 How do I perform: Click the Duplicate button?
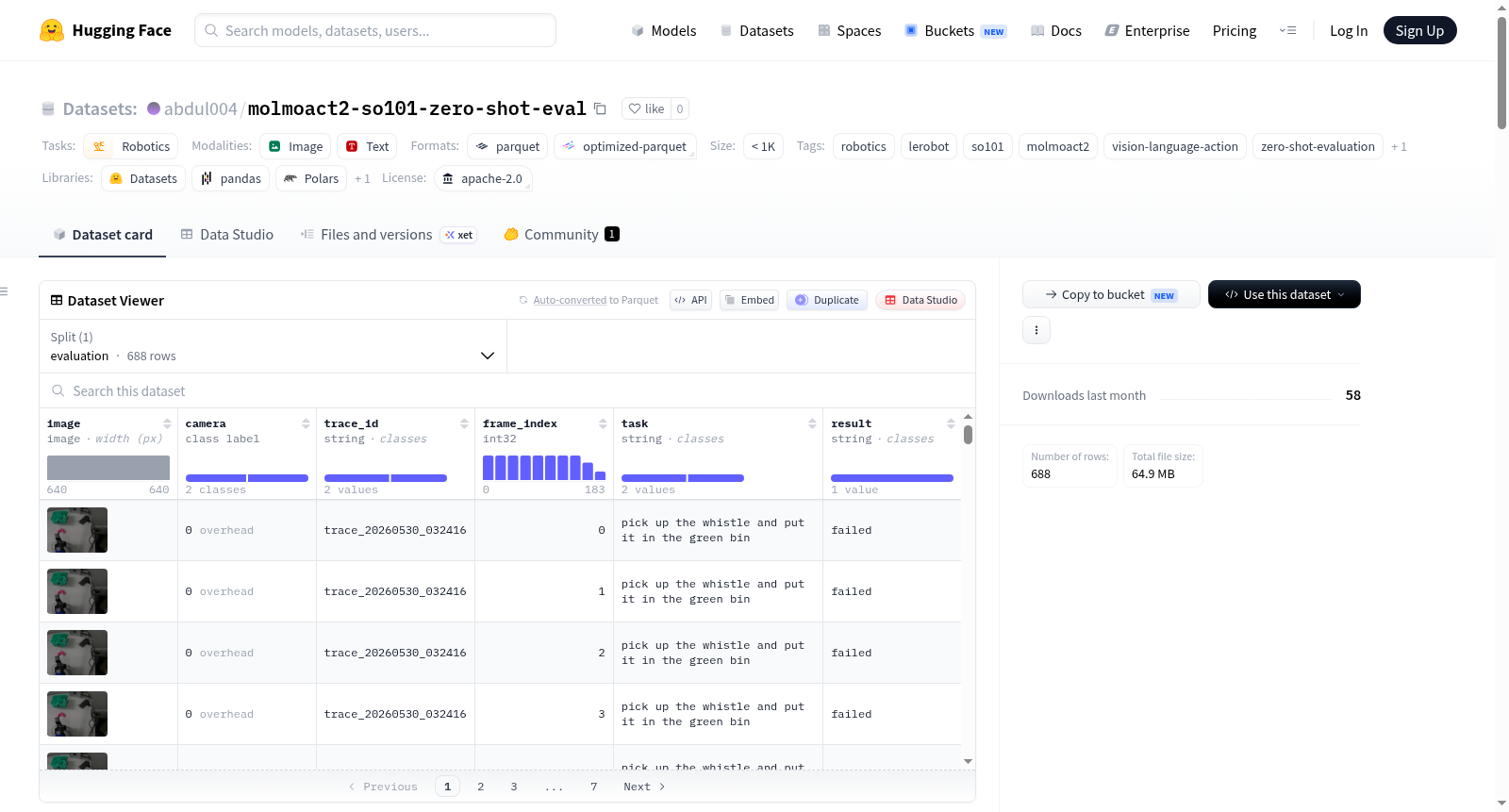pyautogui.click(x=827, y=300)
